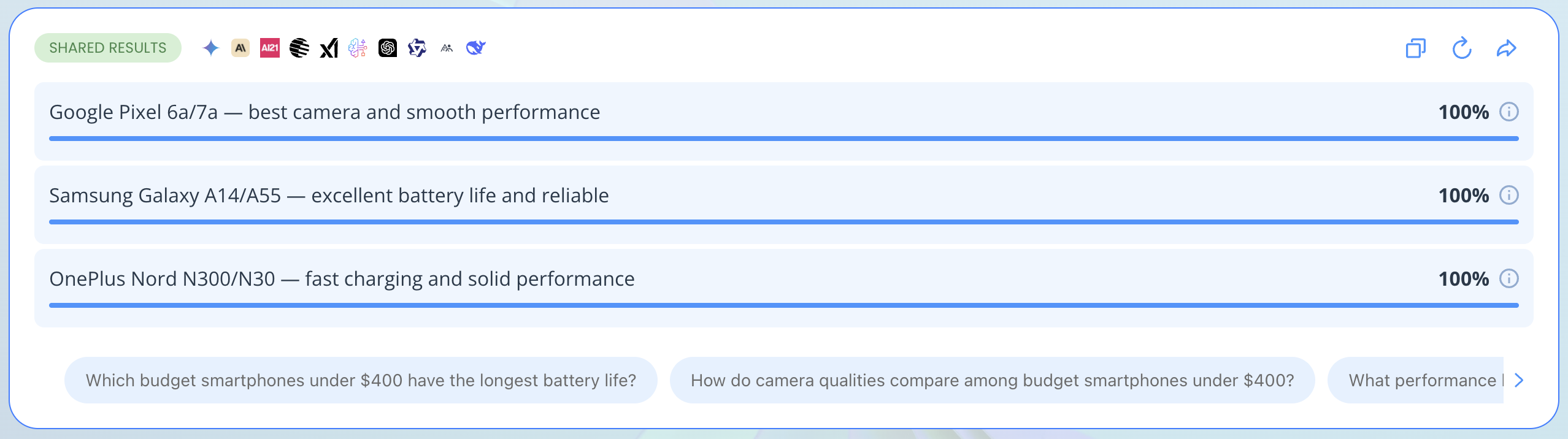Open info for Samsung Galaxy A14/A55 result

point(1509,196)
